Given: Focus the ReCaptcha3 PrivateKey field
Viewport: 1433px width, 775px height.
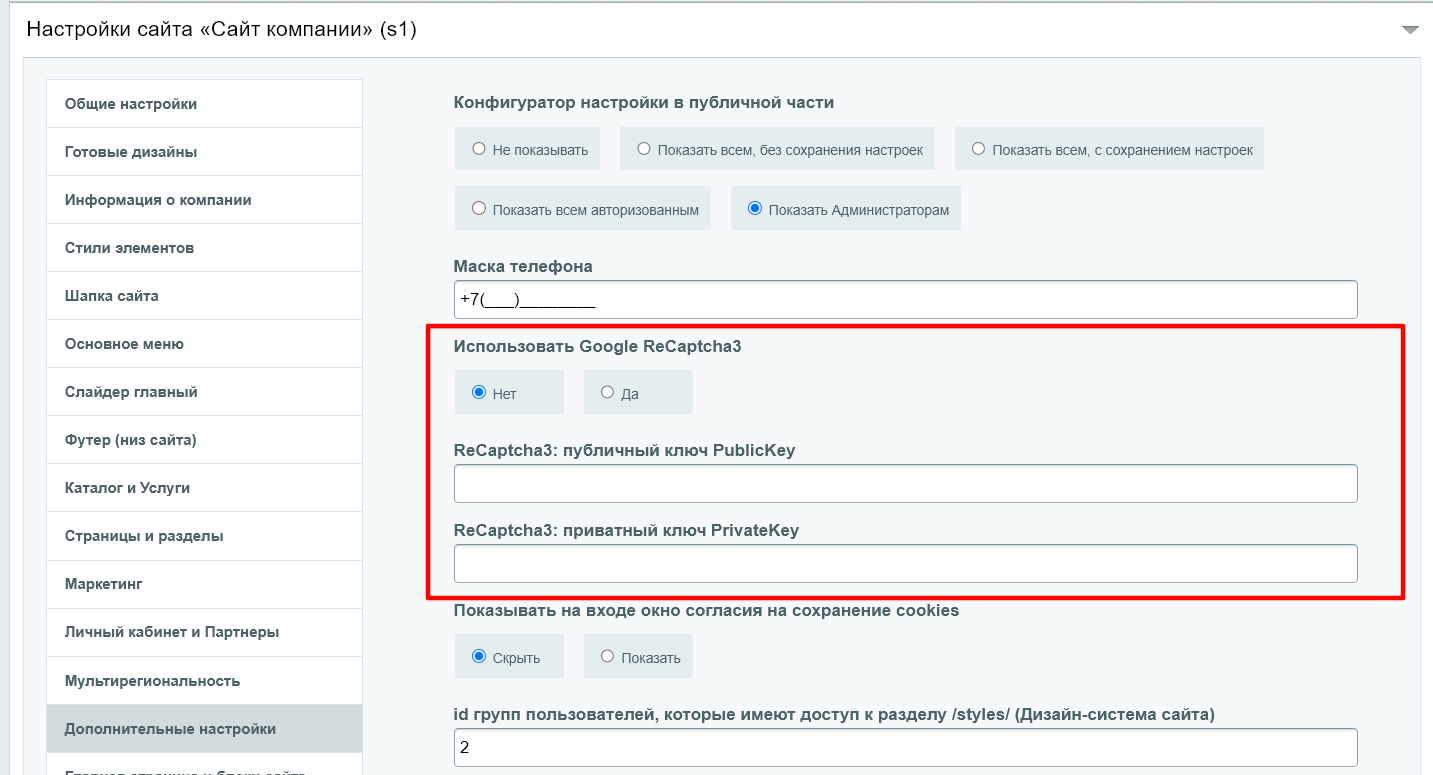Looking at the screenshot, I should pyautogui.click(x=905, y=563).
